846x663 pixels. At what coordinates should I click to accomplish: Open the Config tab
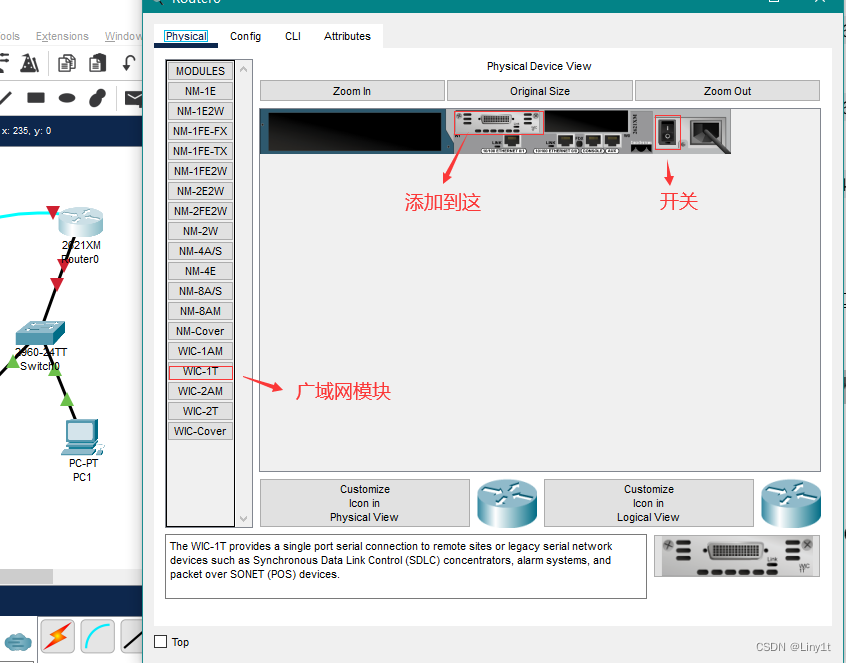[245, 36]
